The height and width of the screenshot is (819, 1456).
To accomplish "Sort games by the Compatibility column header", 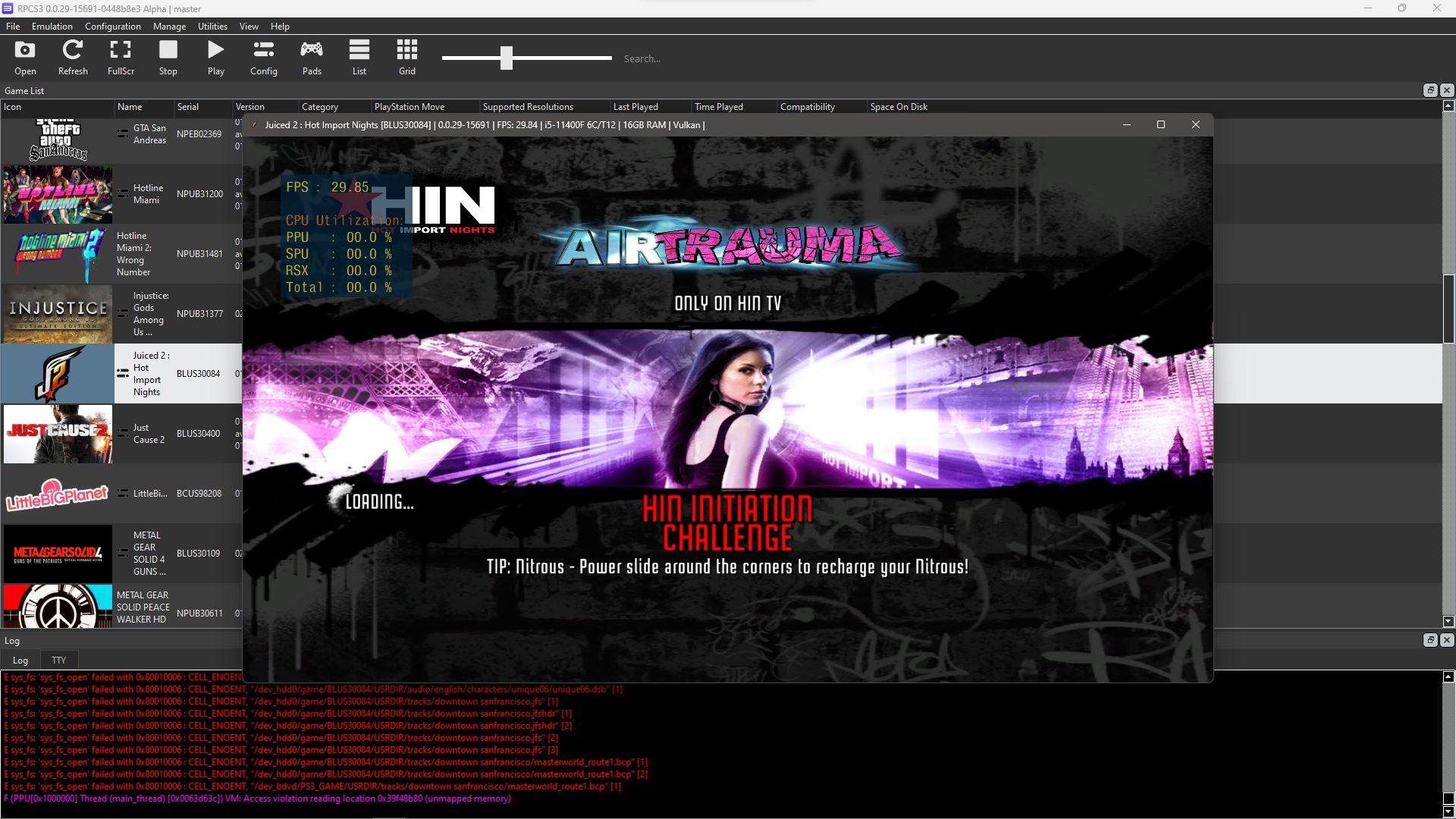I will tap(807, 106).
